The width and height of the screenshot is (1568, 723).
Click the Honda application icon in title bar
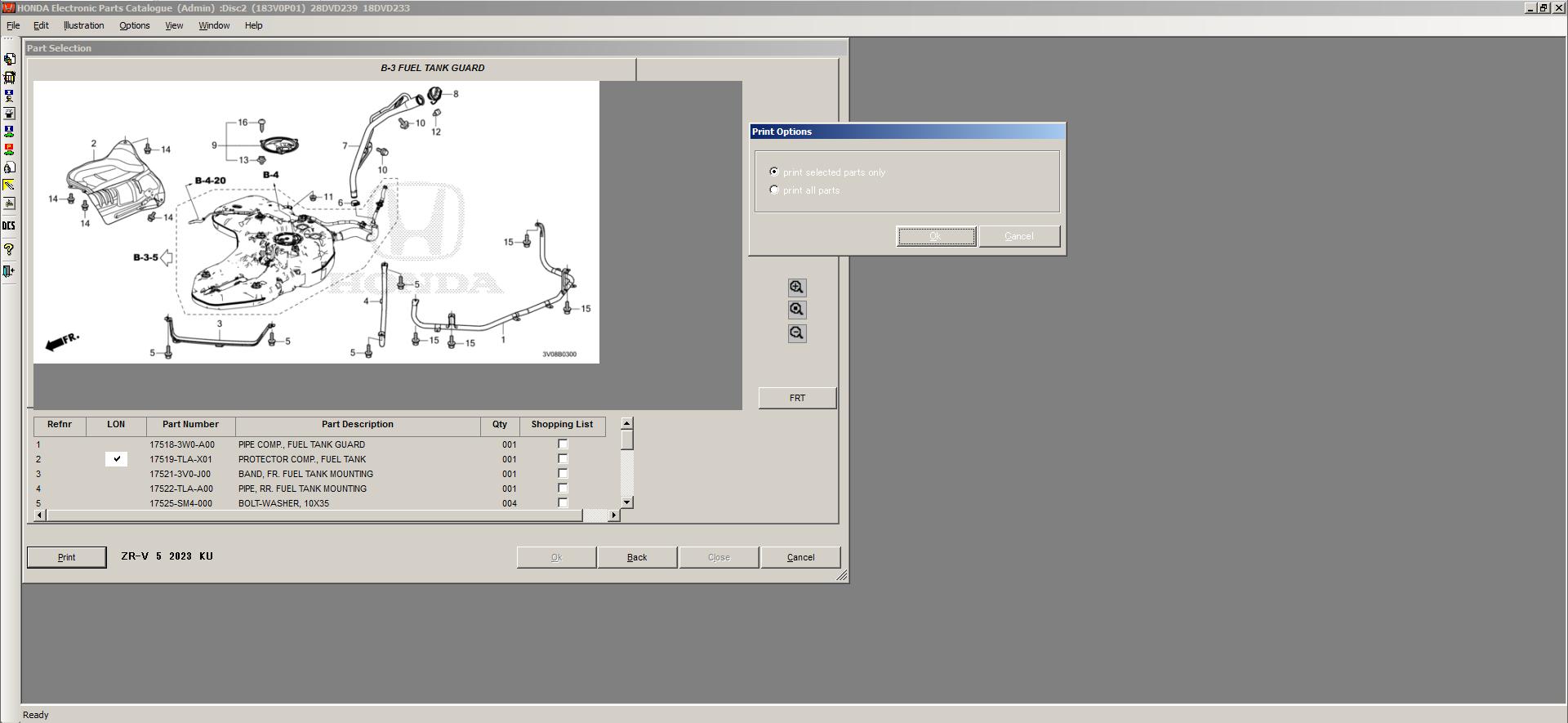pos(9,8)
